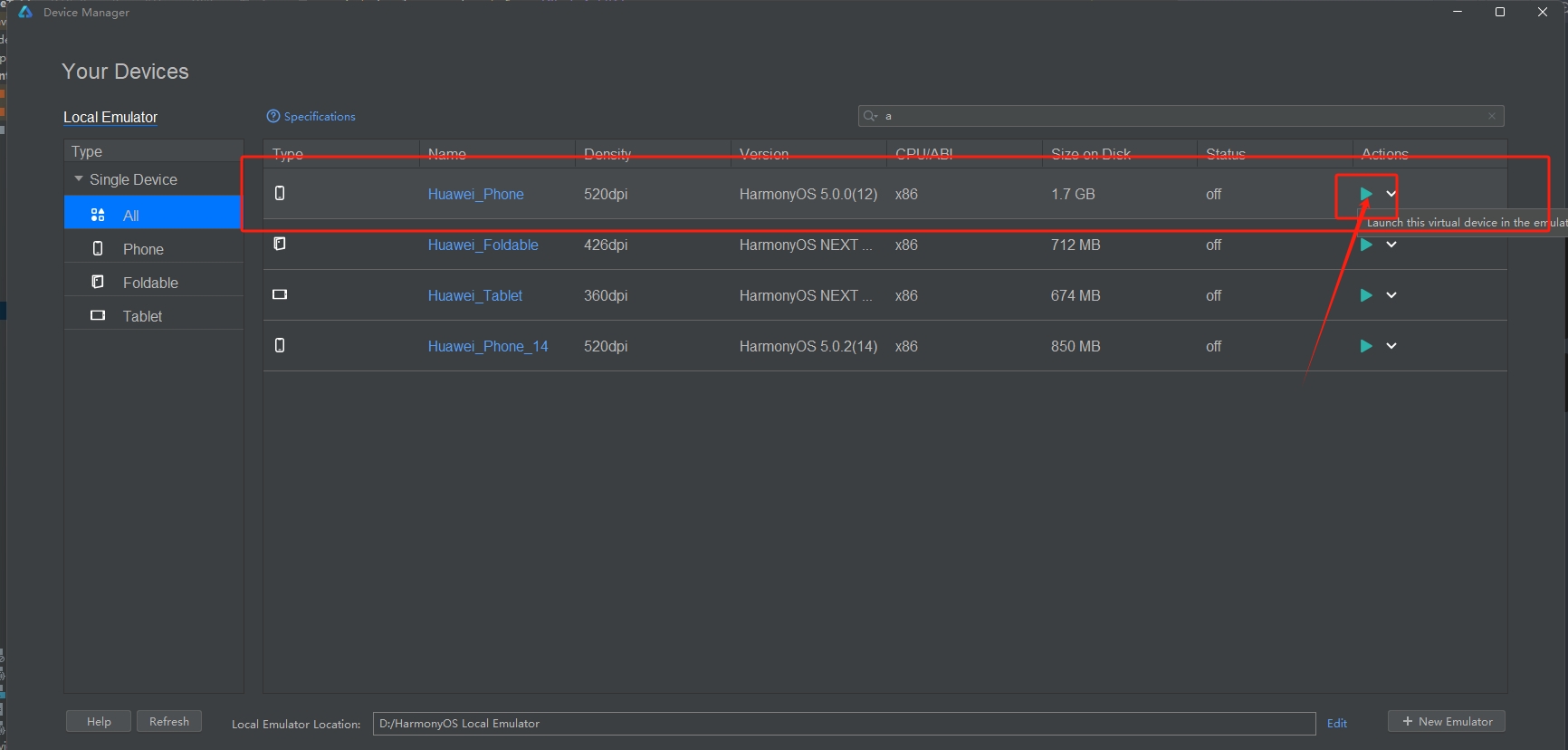Edit the local emulator location

(1336, 723)
